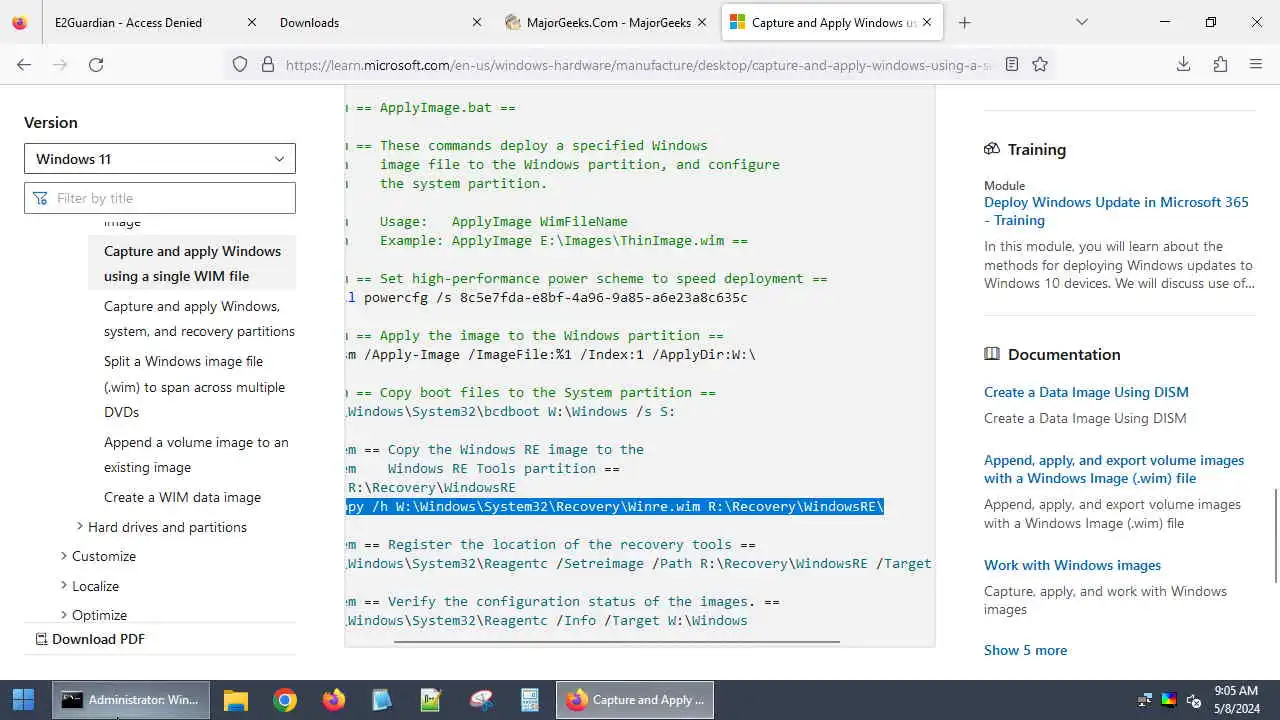Click the Reagentc /Info /Target line

[x=547, y=621]
